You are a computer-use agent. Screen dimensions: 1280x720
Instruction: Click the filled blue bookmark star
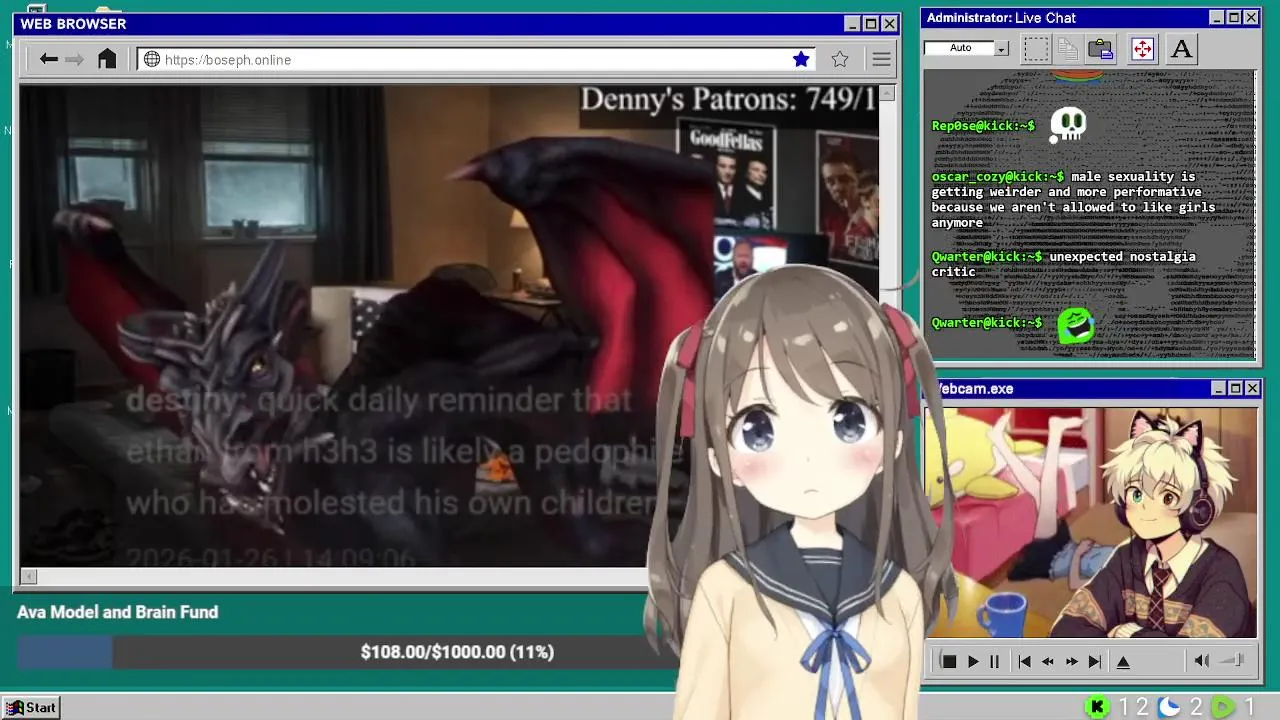tap(801, 60)
